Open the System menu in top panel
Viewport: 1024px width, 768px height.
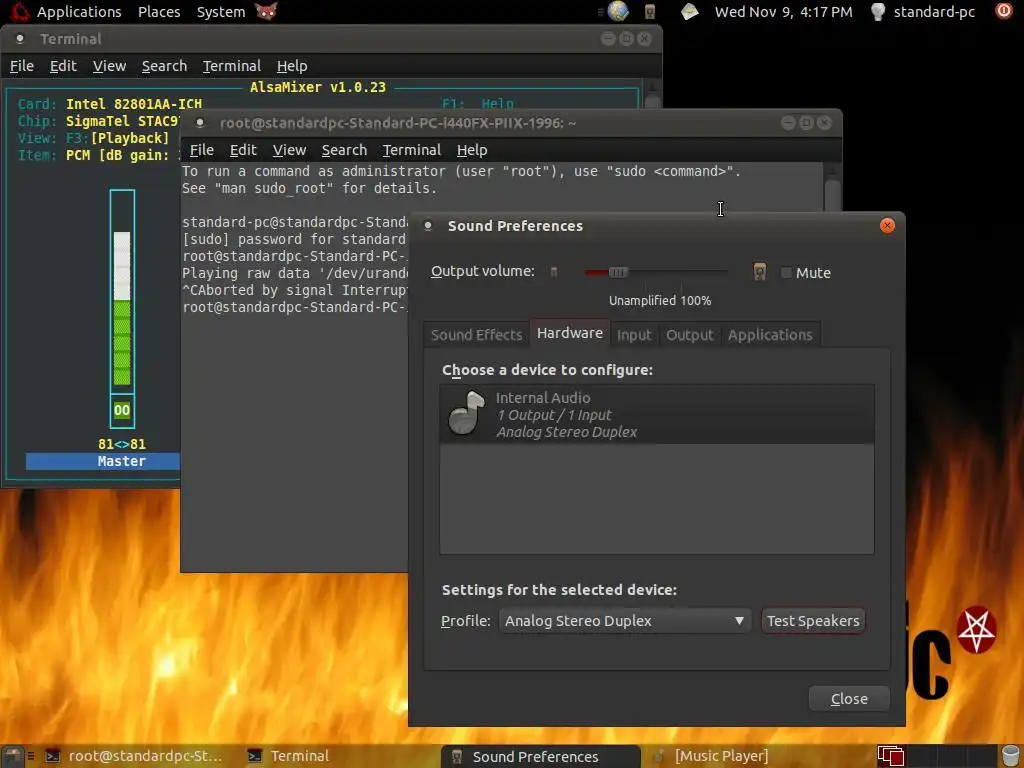pos(221,12)
